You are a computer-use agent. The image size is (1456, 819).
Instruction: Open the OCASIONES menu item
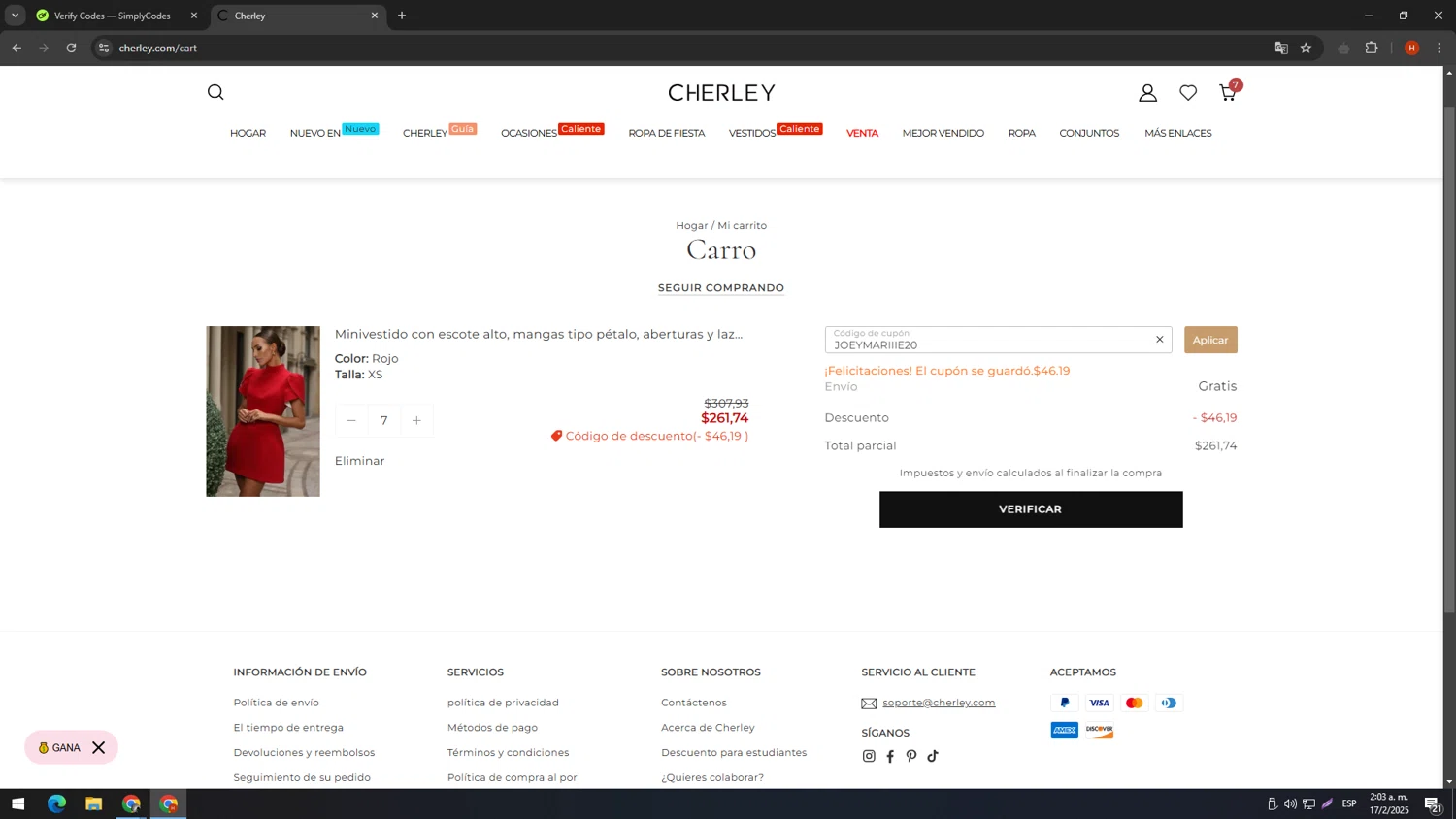(x=529, y=133)
